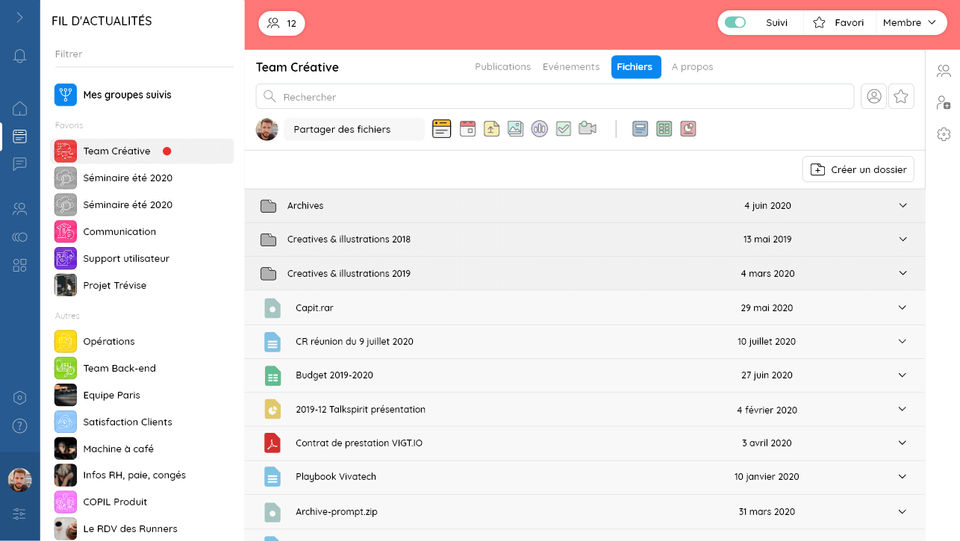Open the A propos tab
Viewport: 960px width, 541px height.
(x=692, y=67)
